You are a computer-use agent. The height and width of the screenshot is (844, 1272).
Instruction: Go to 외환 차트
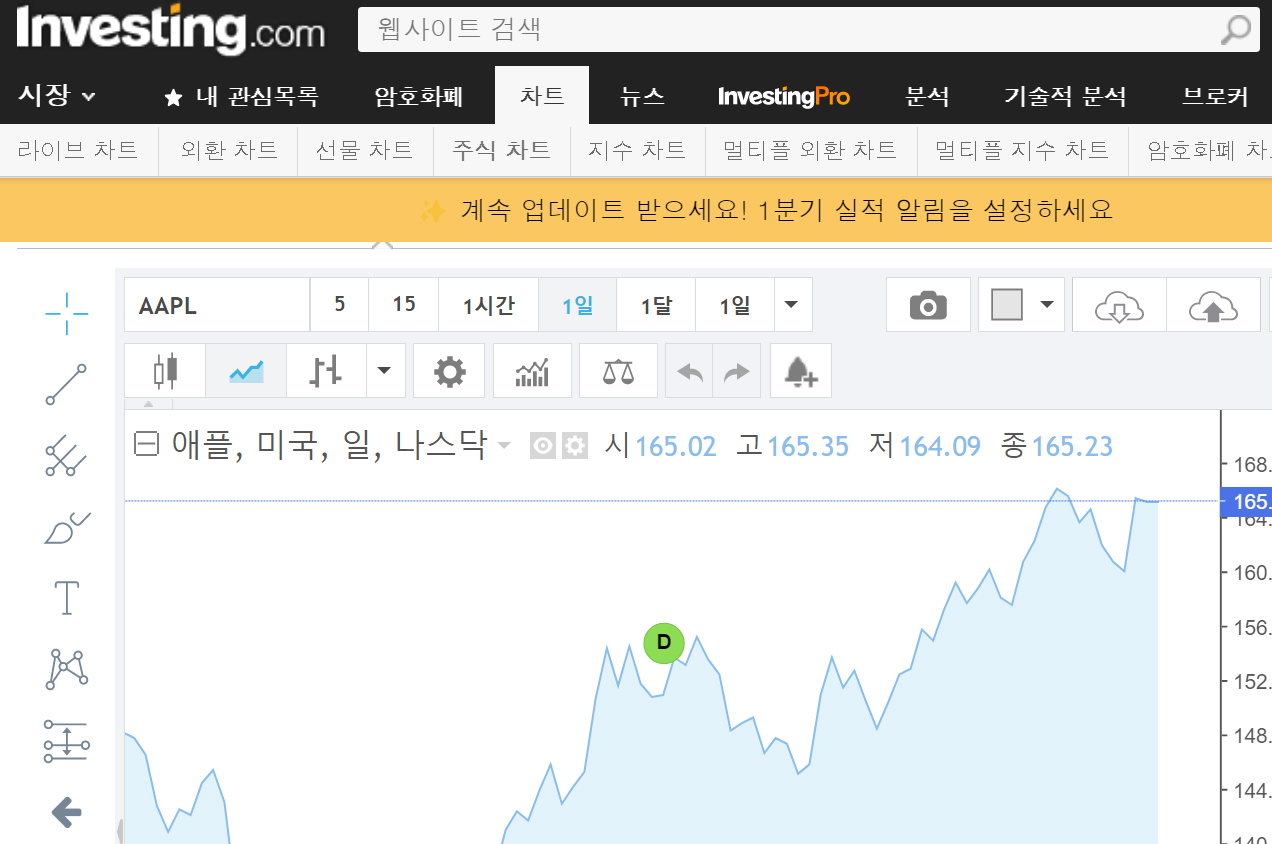229,150
